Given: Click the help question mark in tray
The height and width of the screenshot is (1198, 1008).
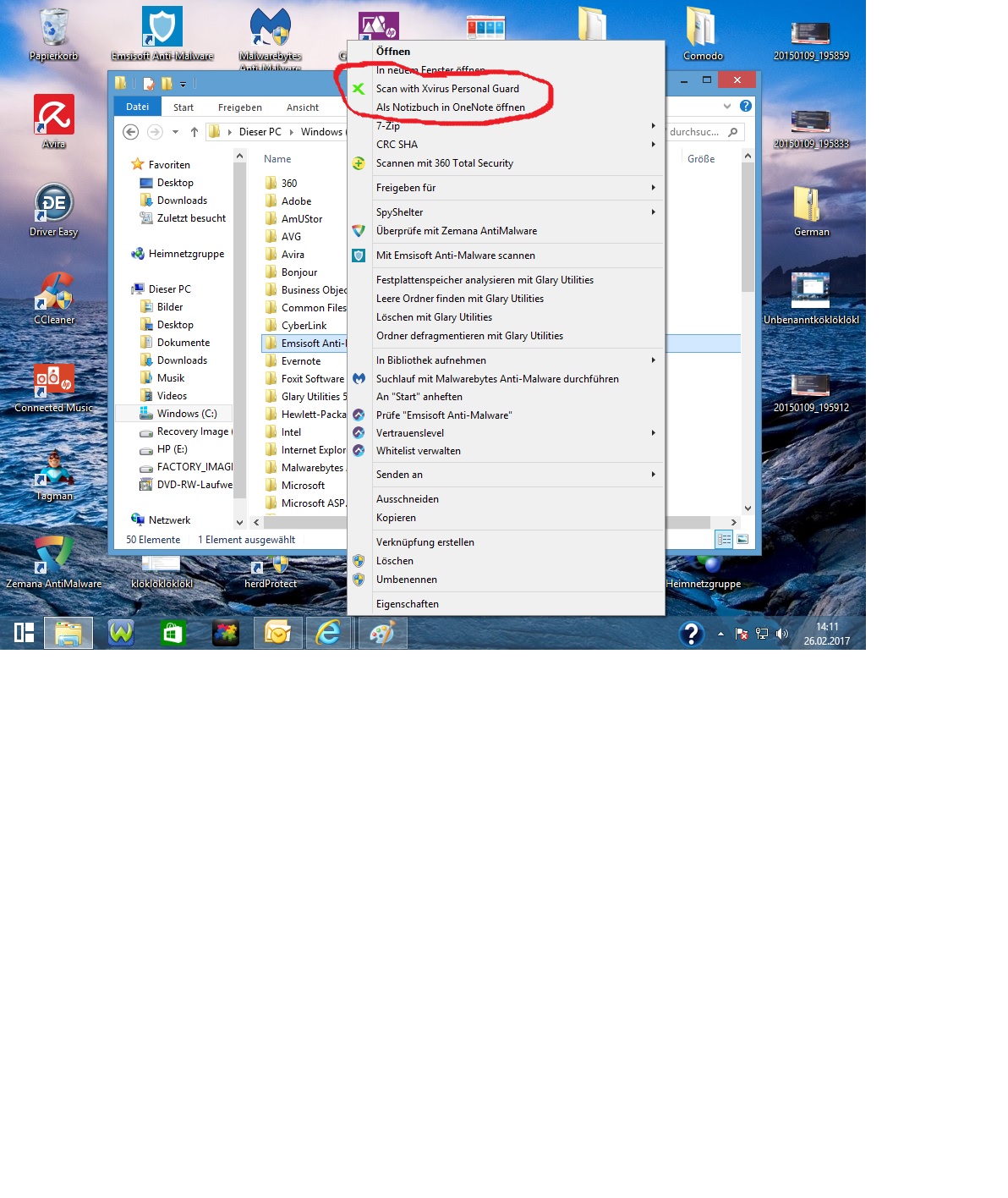Looking at the screenshot, I should [692, 633].
